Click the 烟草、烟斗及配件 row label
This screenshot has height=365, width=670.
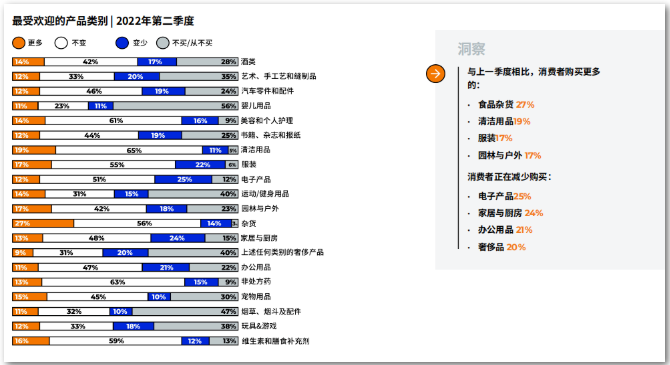point(271,311)
